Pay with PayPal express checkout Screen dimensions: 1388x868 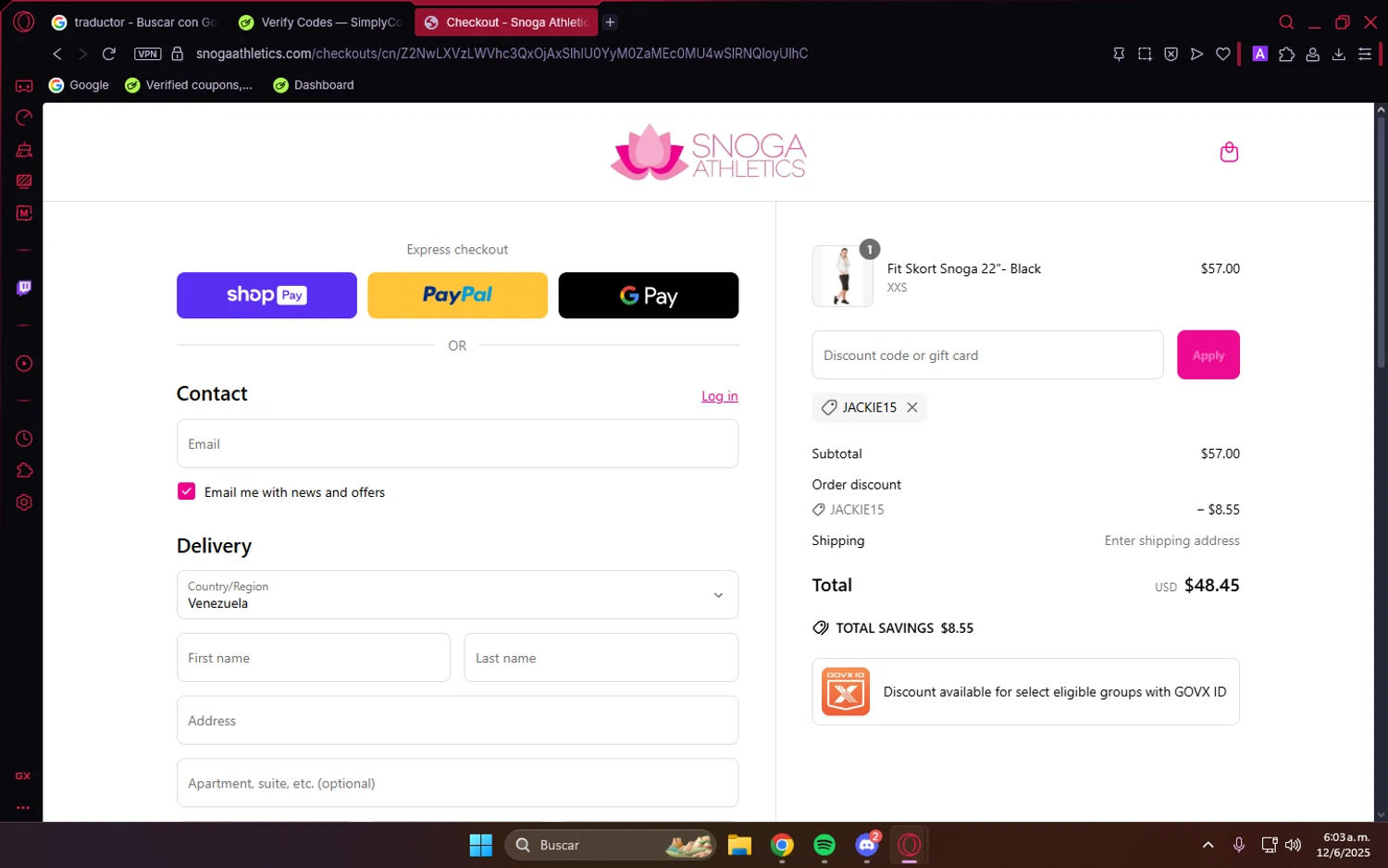(x=457, y=295)
